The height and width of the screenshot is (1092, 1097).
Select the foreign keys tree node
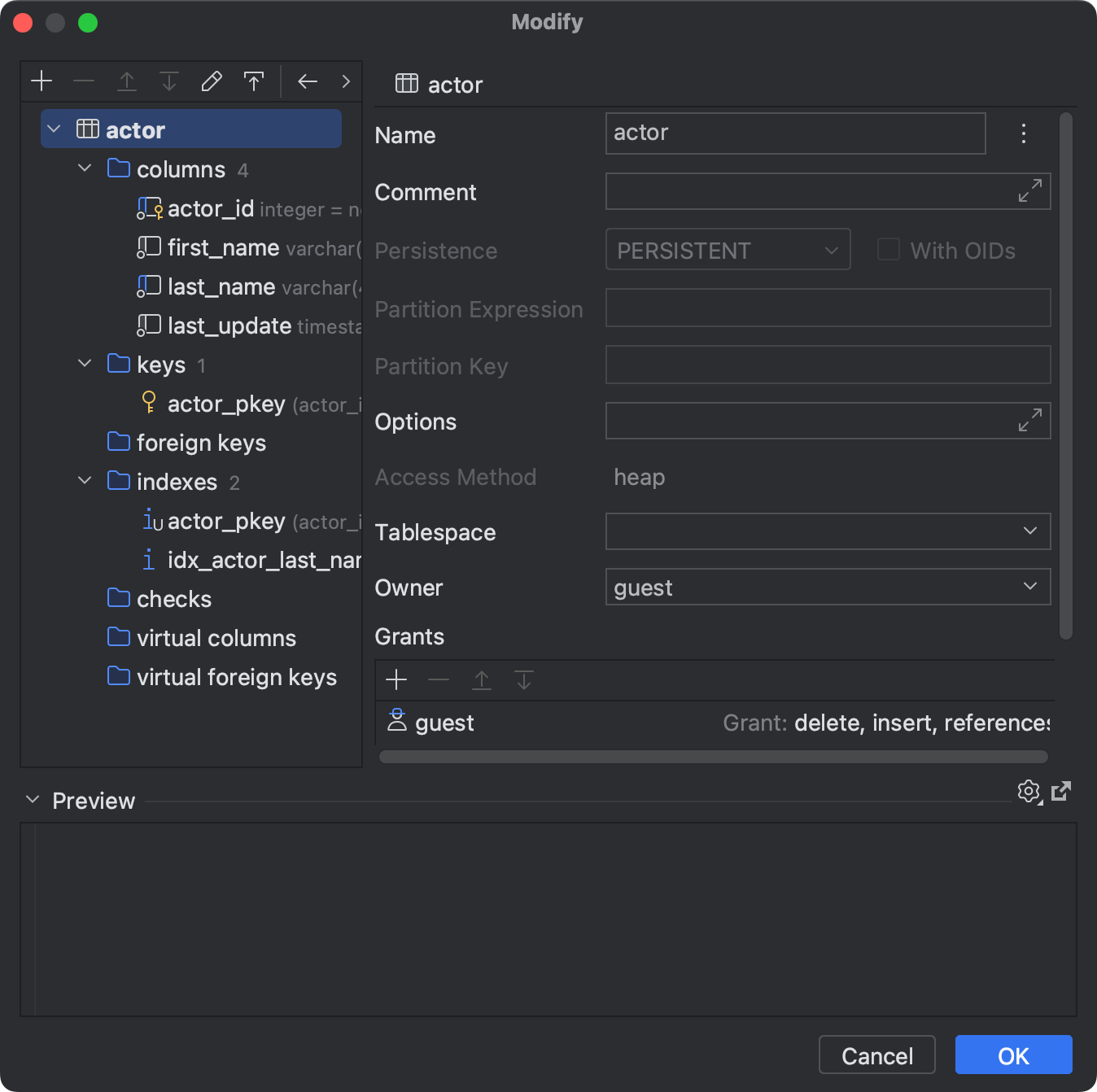point(201,443)
